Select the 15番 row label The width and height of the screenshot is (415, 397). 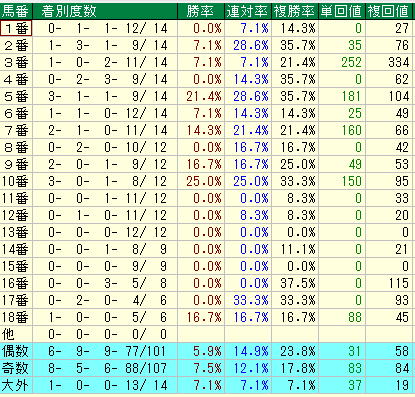(x=16, y=266)
